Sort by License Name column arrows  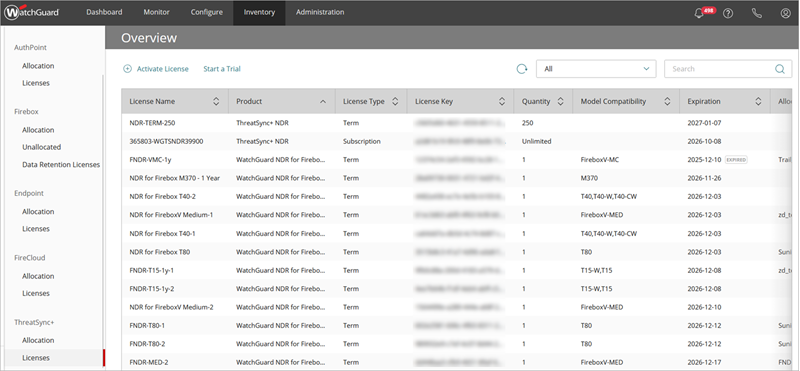pyautogui.click(x=216, y=102)
